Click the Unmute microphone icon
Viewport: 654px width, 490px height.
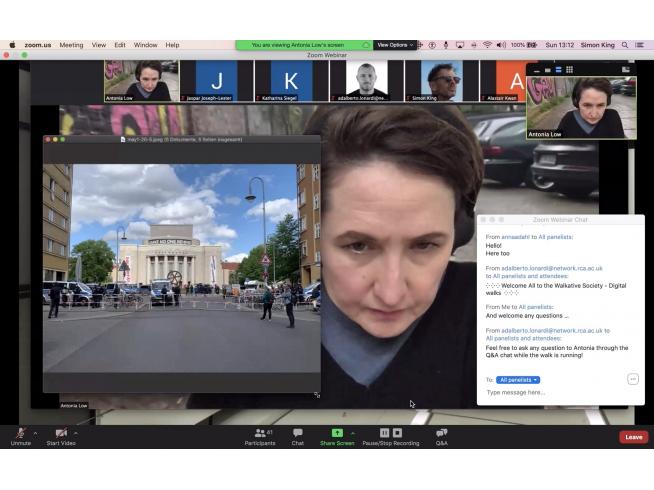(20, 433)
